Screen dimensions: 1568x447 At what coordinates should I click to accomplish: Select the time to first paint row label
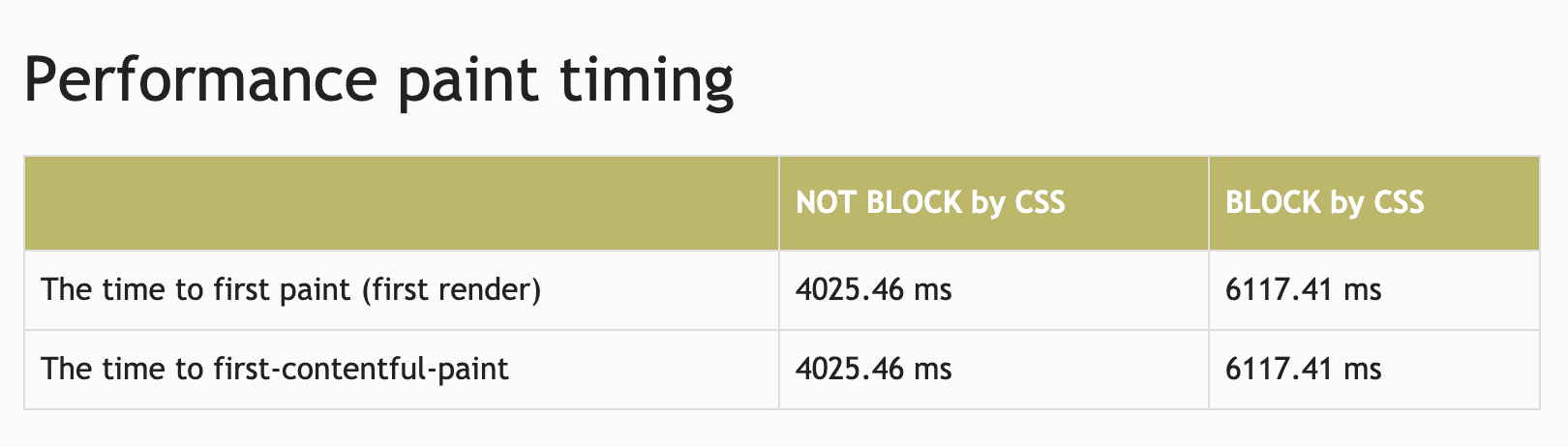[x=291, y=289]
